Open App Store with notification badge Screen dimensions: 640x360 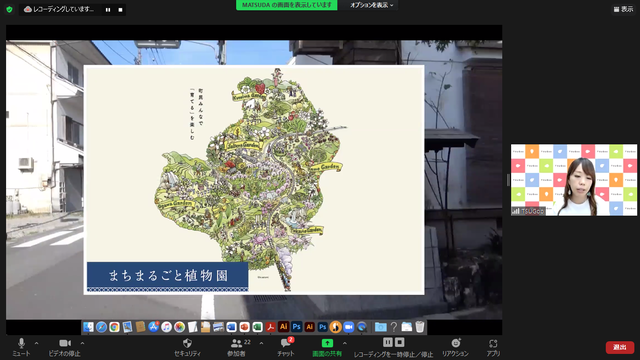coord(153,327)
